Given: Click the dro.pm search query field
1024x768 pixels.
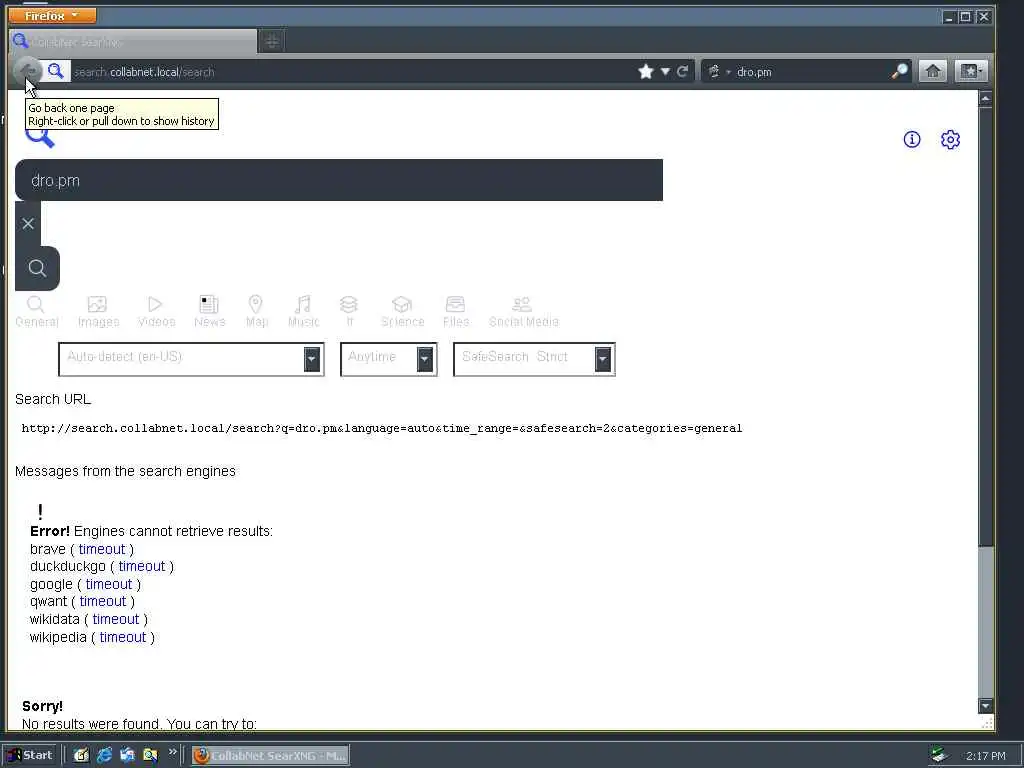Looking at the screenshot, I should pyautogui.click(x=339, y=180).
